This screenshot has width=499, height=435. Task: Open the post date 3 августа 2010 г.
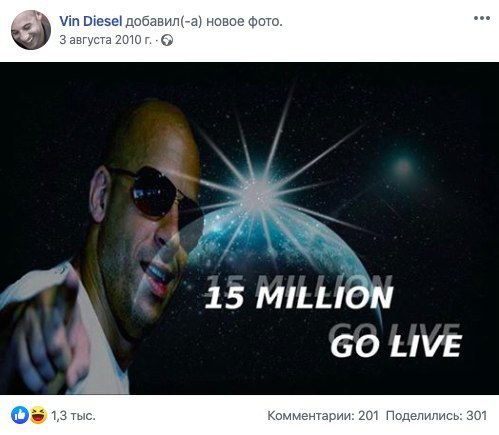105,40
